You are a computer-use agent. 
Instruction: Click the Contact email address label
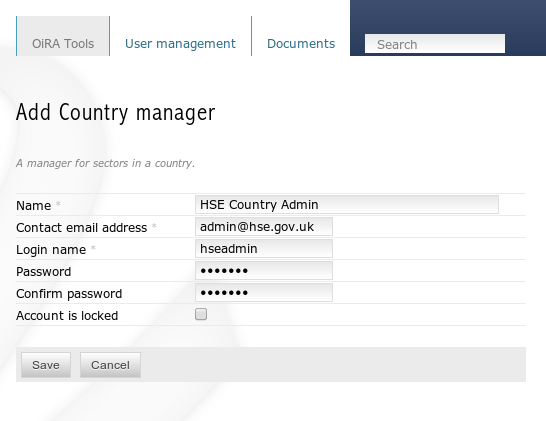coord(81,228)
